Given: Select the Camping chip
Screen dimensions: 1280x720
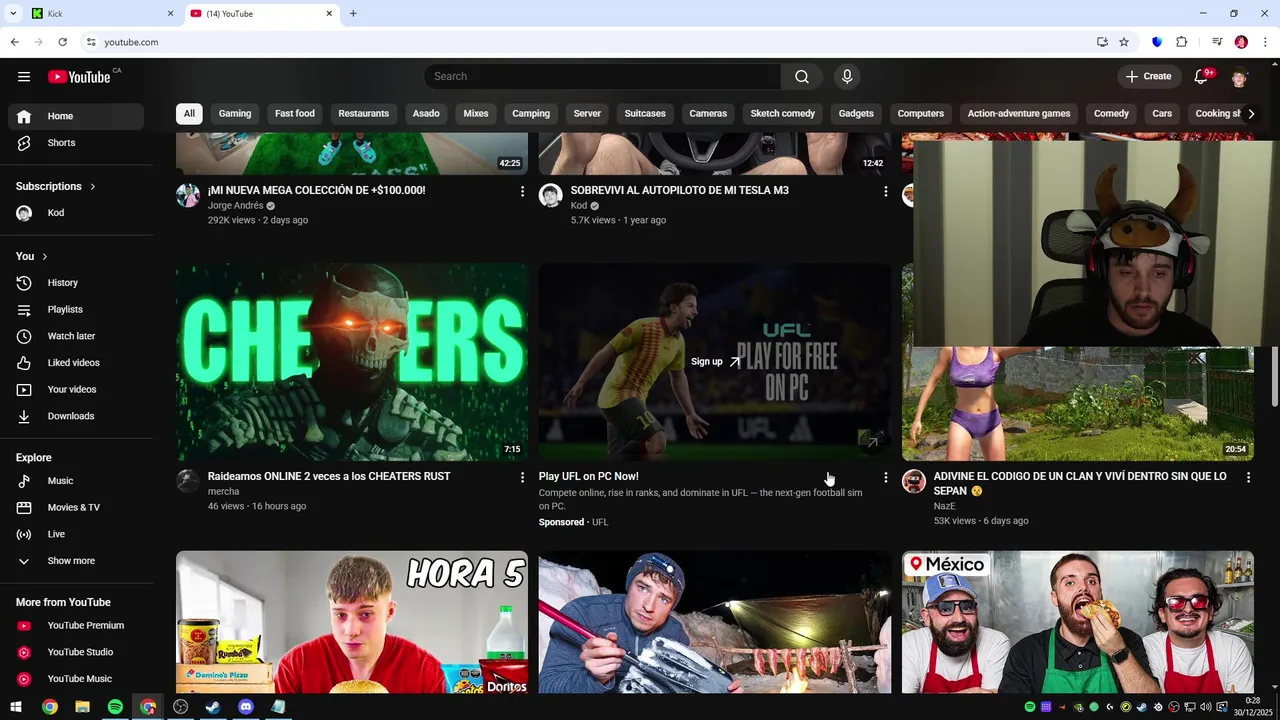Looking at the screenshot, I should coord(531,114).
